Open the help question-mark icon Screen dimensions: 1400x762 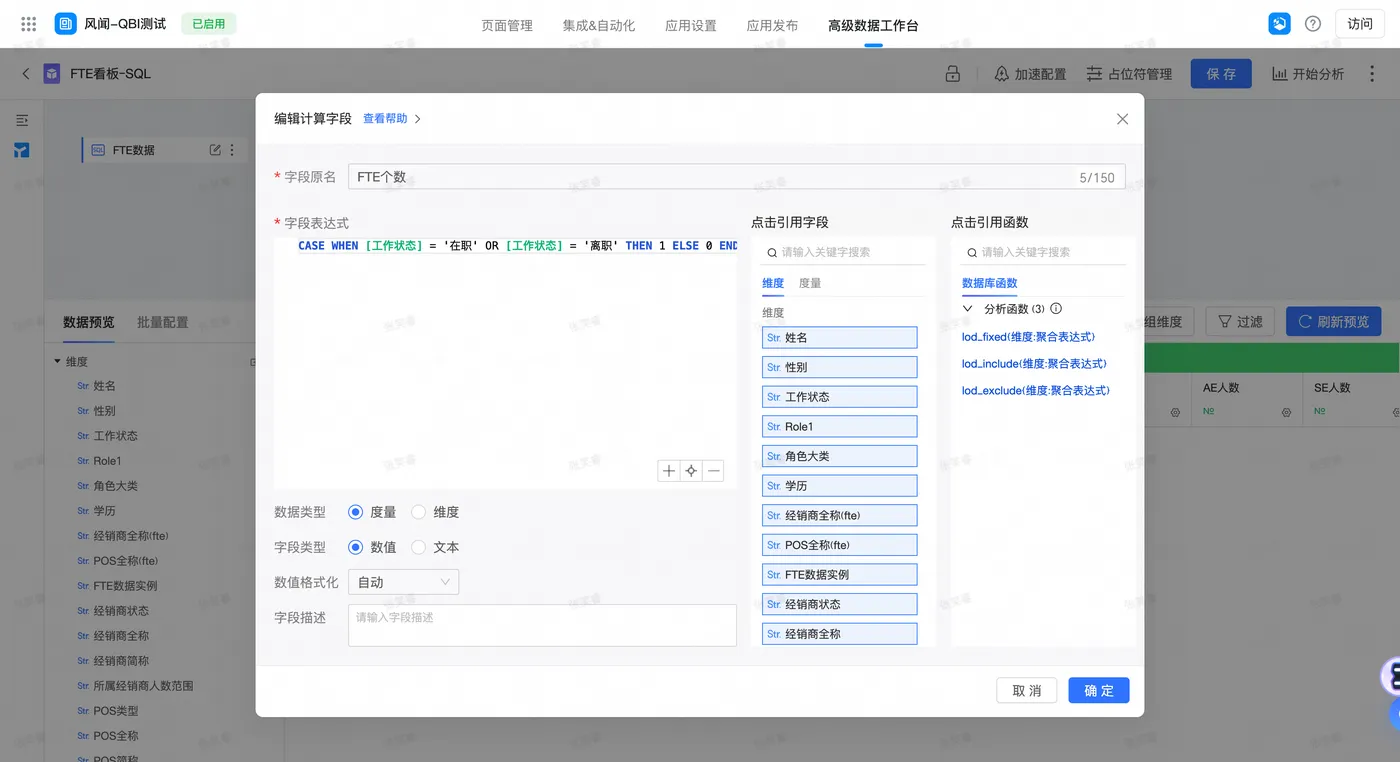coord(1313,24)
